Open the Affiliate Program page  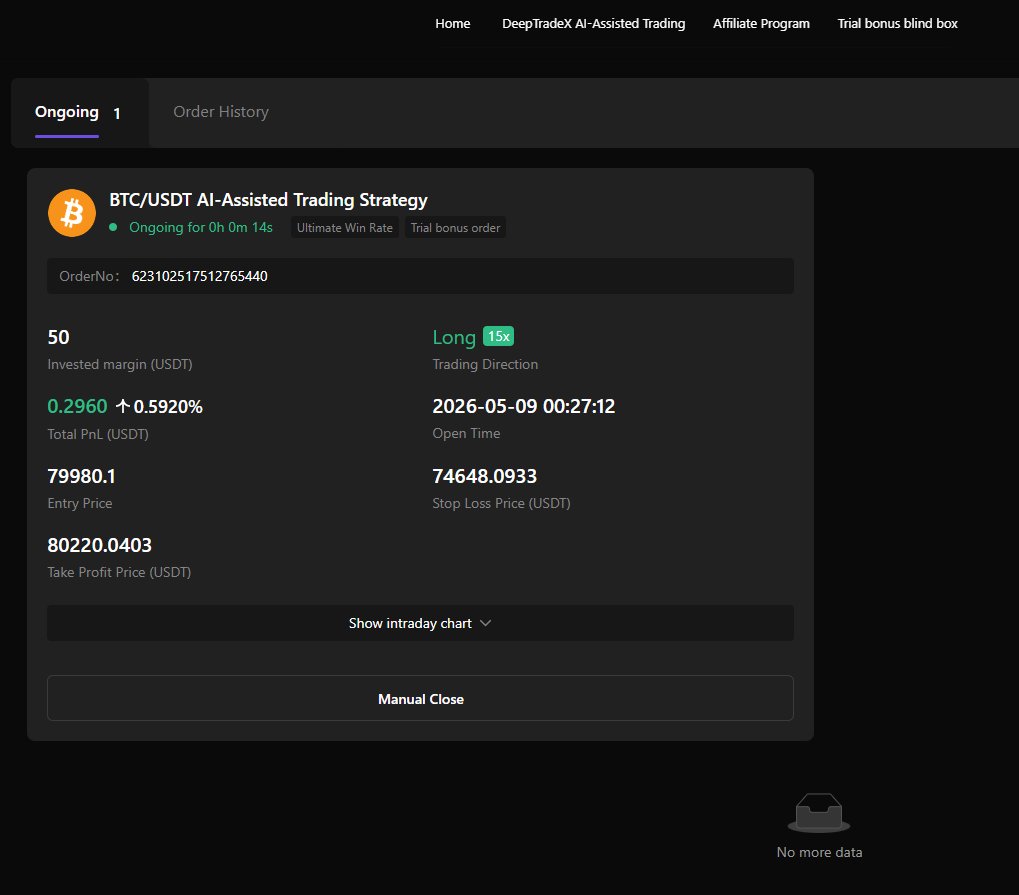point(761,23)
